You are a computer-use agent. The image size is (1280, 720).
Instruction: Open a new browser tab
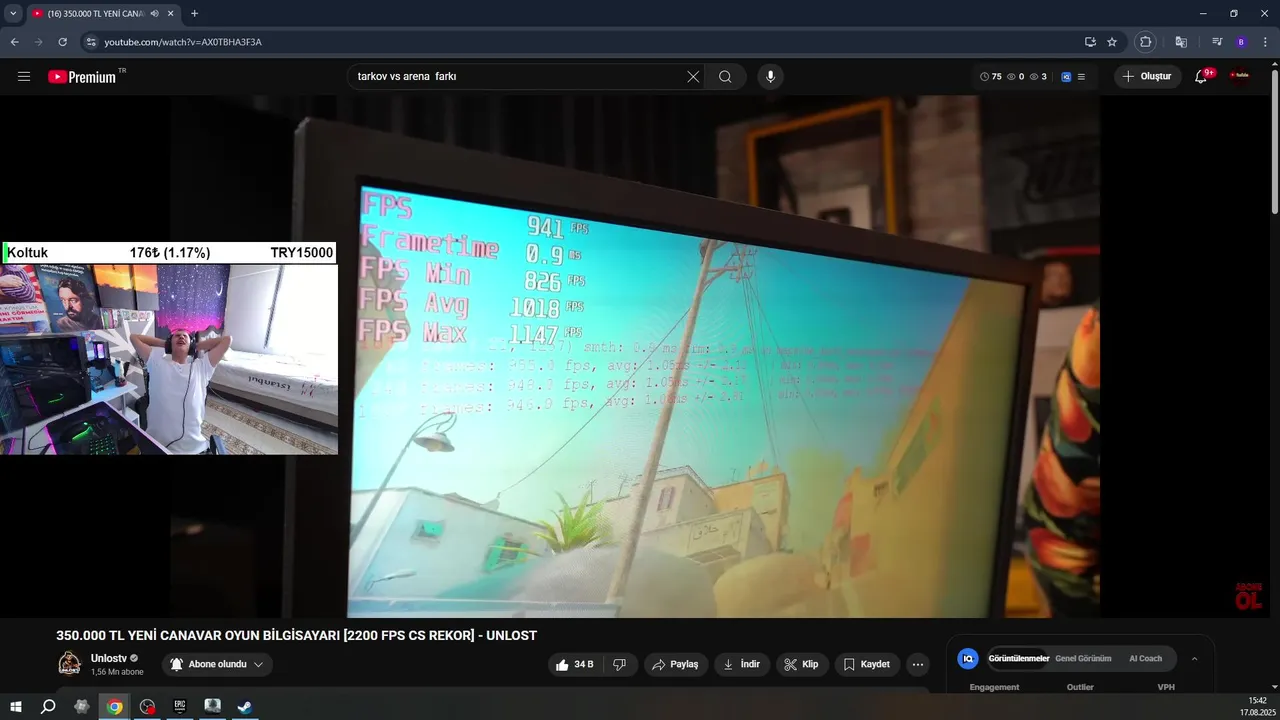point(194,13)
